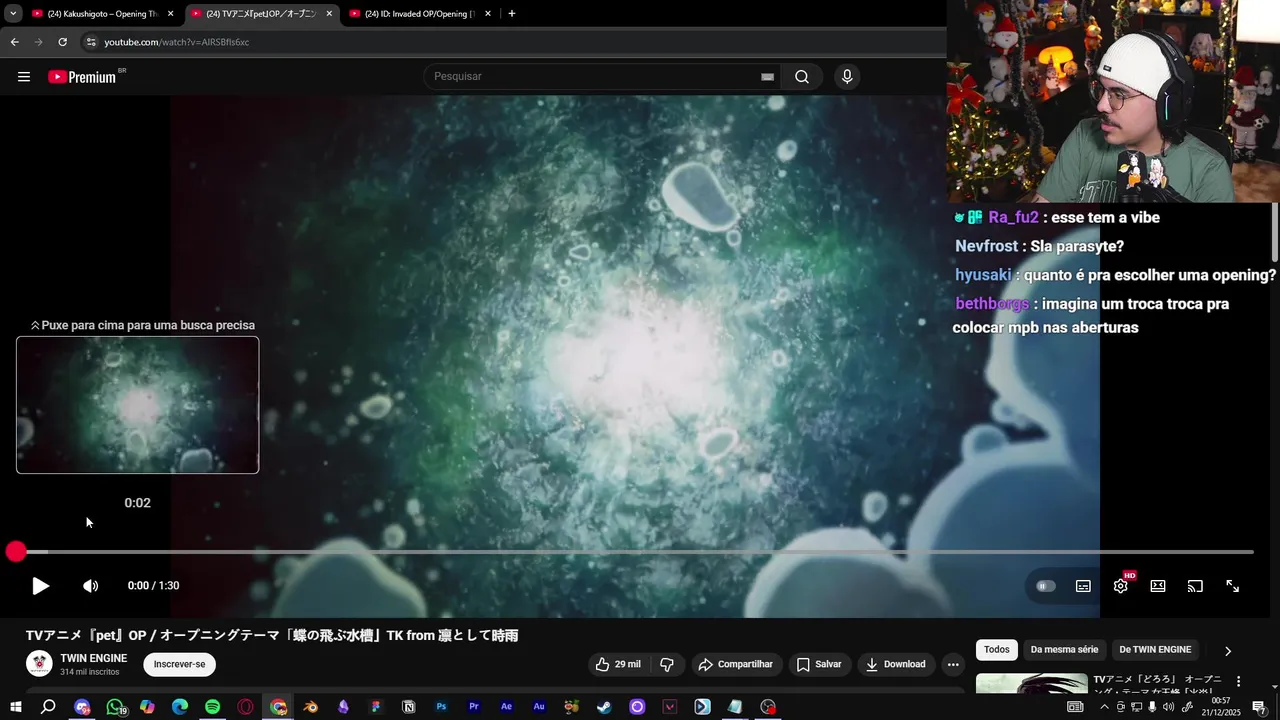The image size is (1280, 720).
Task: Open Notion from the taskbar
Action: (x=409, y=707)
